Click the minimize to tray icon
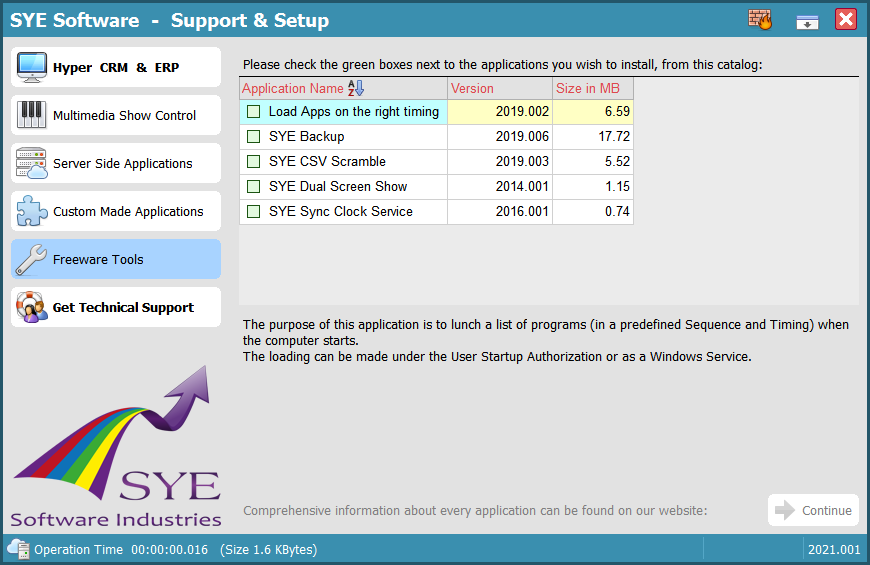This screenshot has width=870, height=565. tap(807, 22)
